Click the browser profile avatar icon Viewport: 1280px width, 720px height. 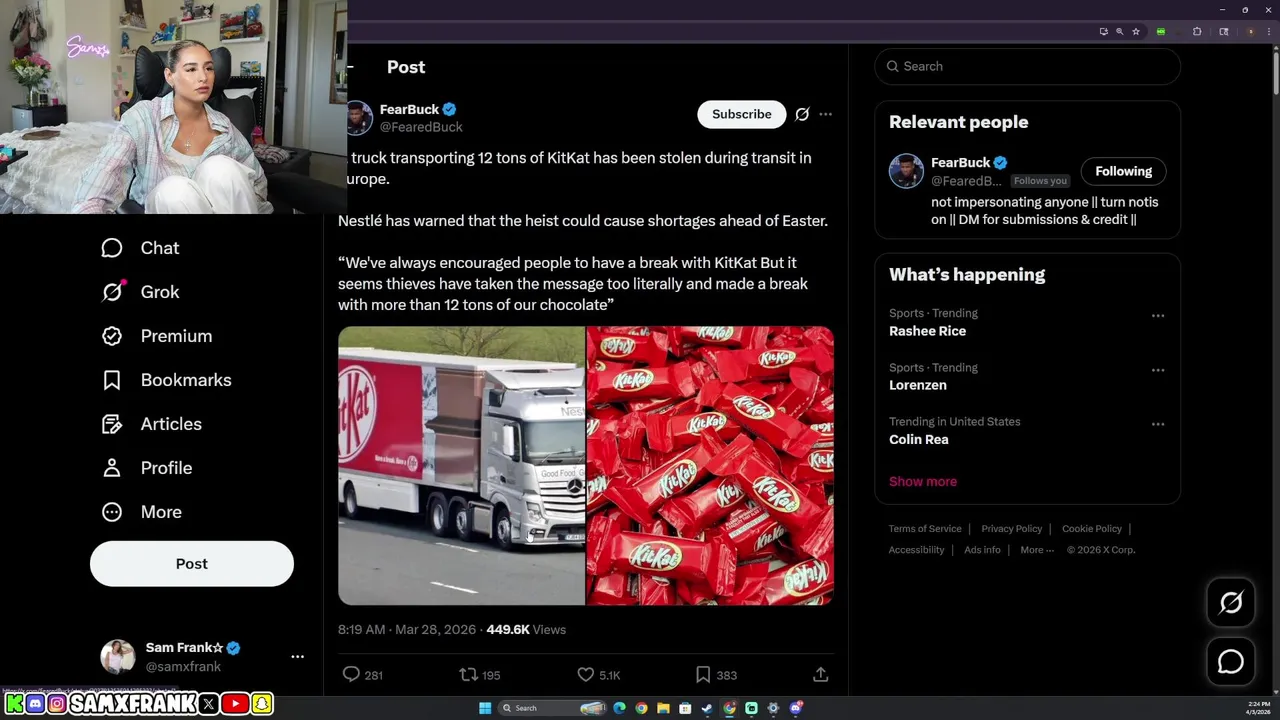(1251, 31)
